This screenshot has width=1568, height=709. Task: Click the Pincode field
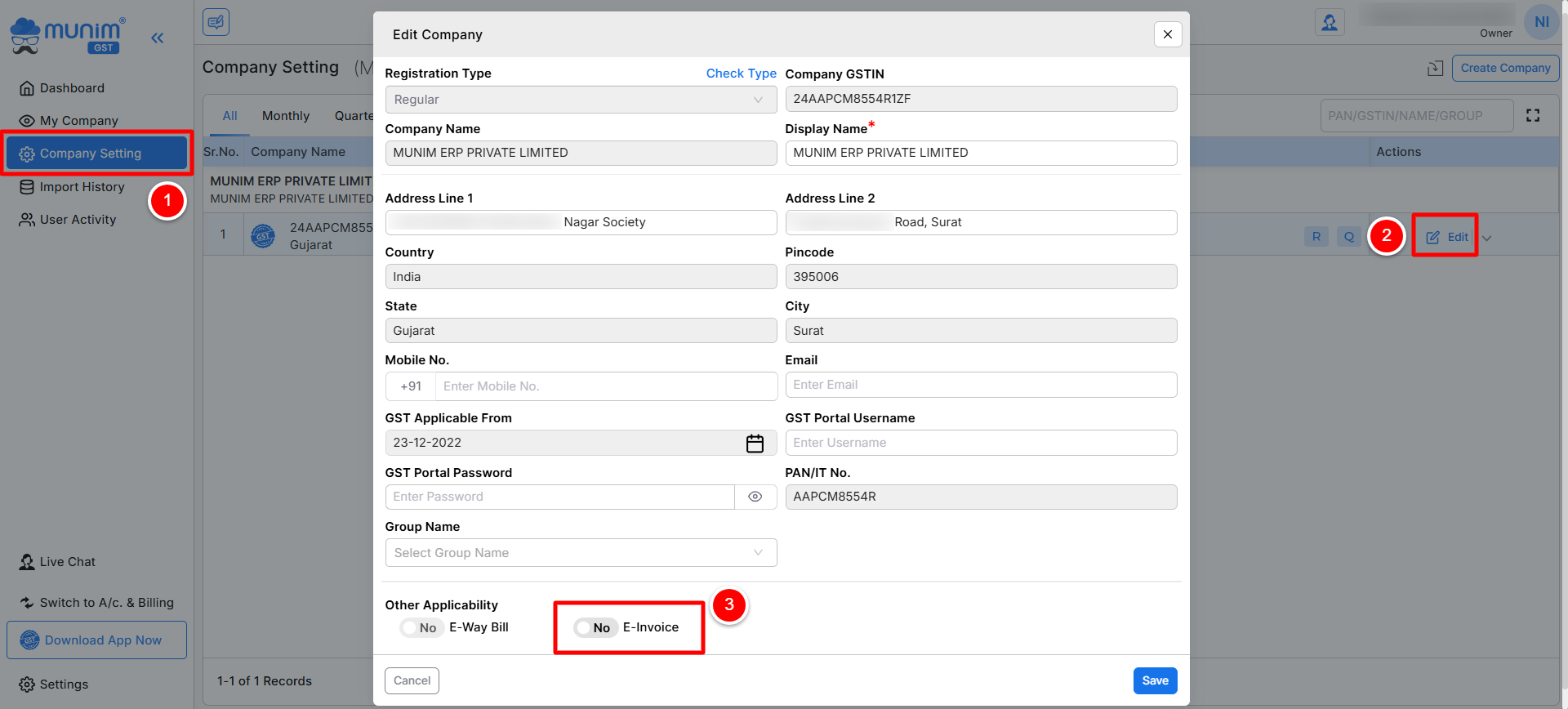981,277
